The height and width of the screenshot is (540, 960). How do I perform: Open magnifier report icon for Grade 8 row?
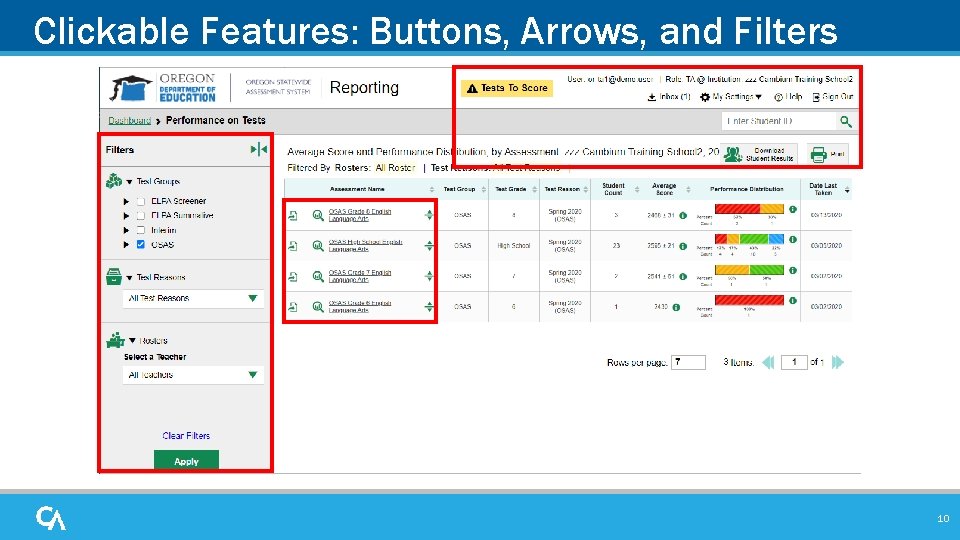pyautogui.click(x=318, y=216)
